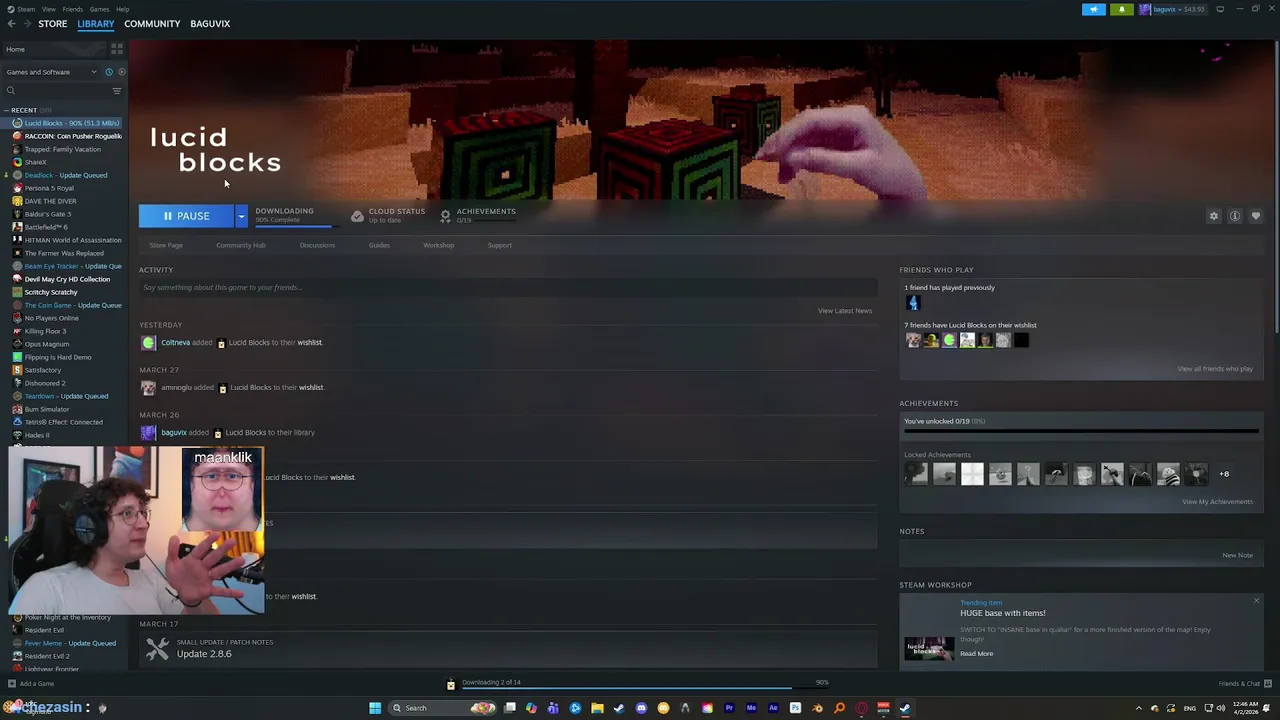Select Satisfactory in the game list

tap(43, 370)
